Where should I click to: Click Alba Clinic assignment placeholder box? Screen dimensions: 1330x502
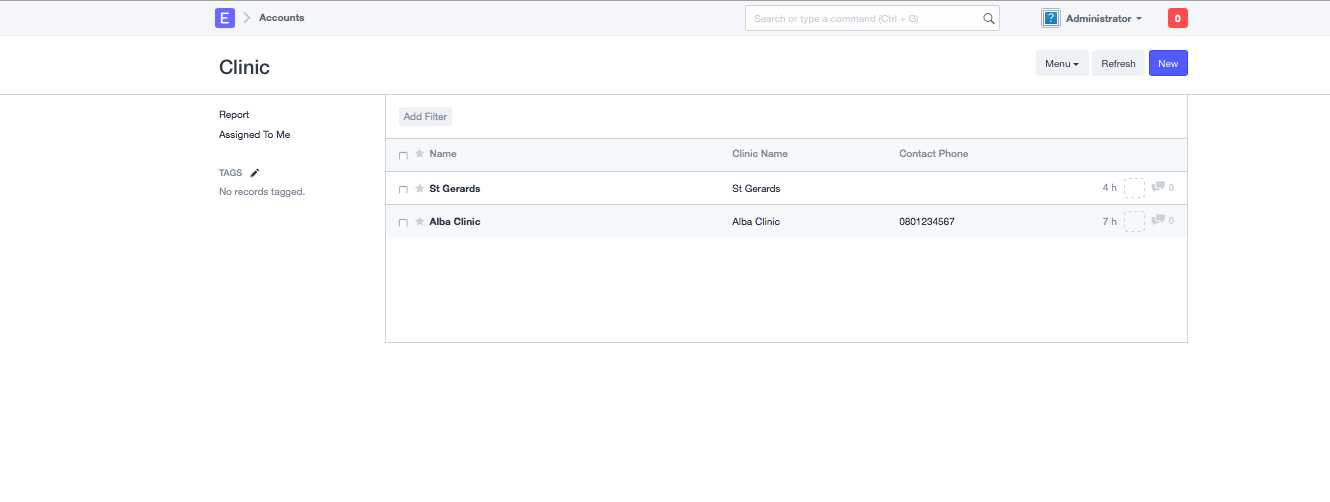[x=1134, y=221]
